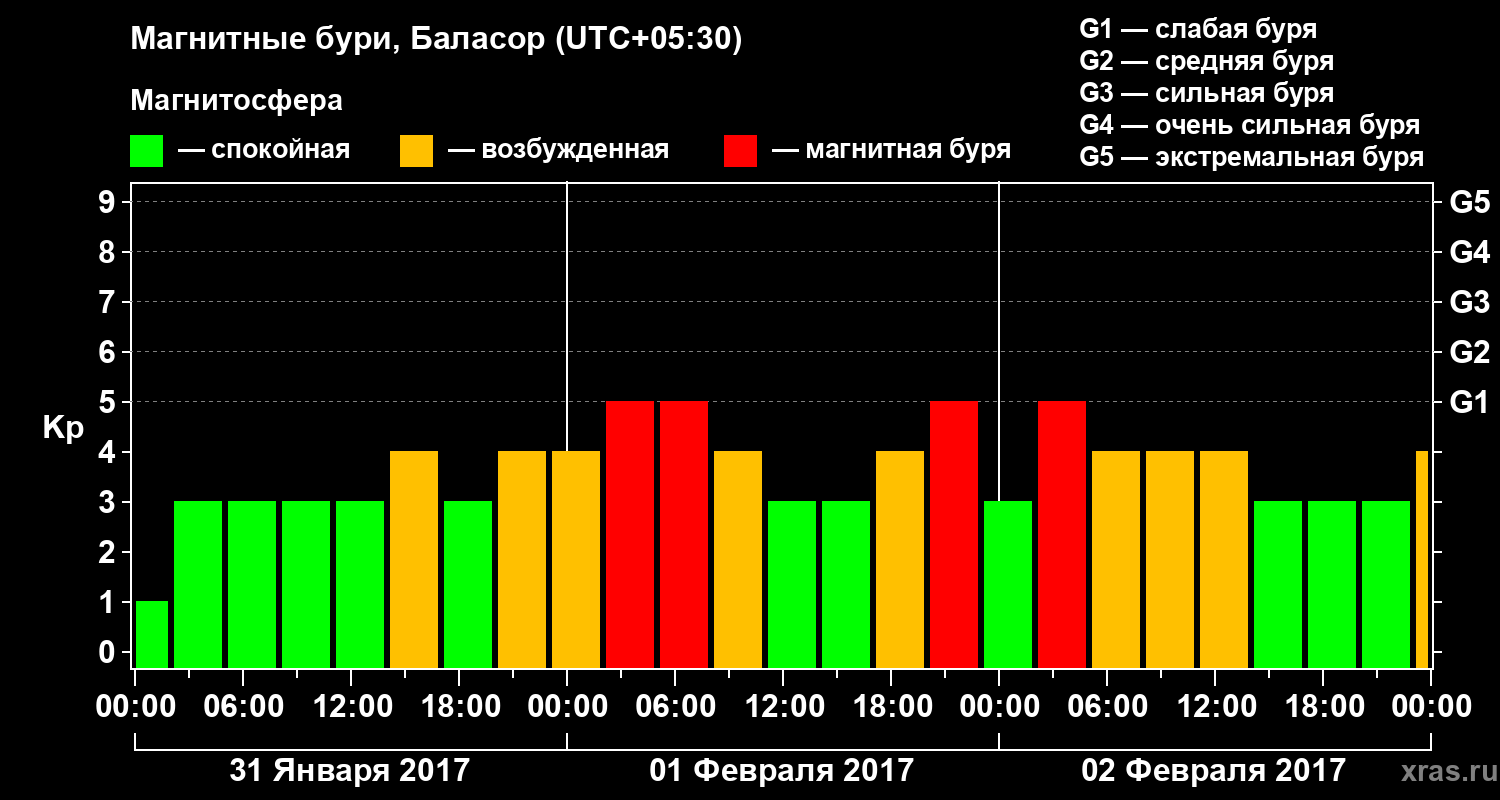Screen dimensions: 1500x800
Task: Select the date label 31 Января 2017
Action: [x=350, y=770]
